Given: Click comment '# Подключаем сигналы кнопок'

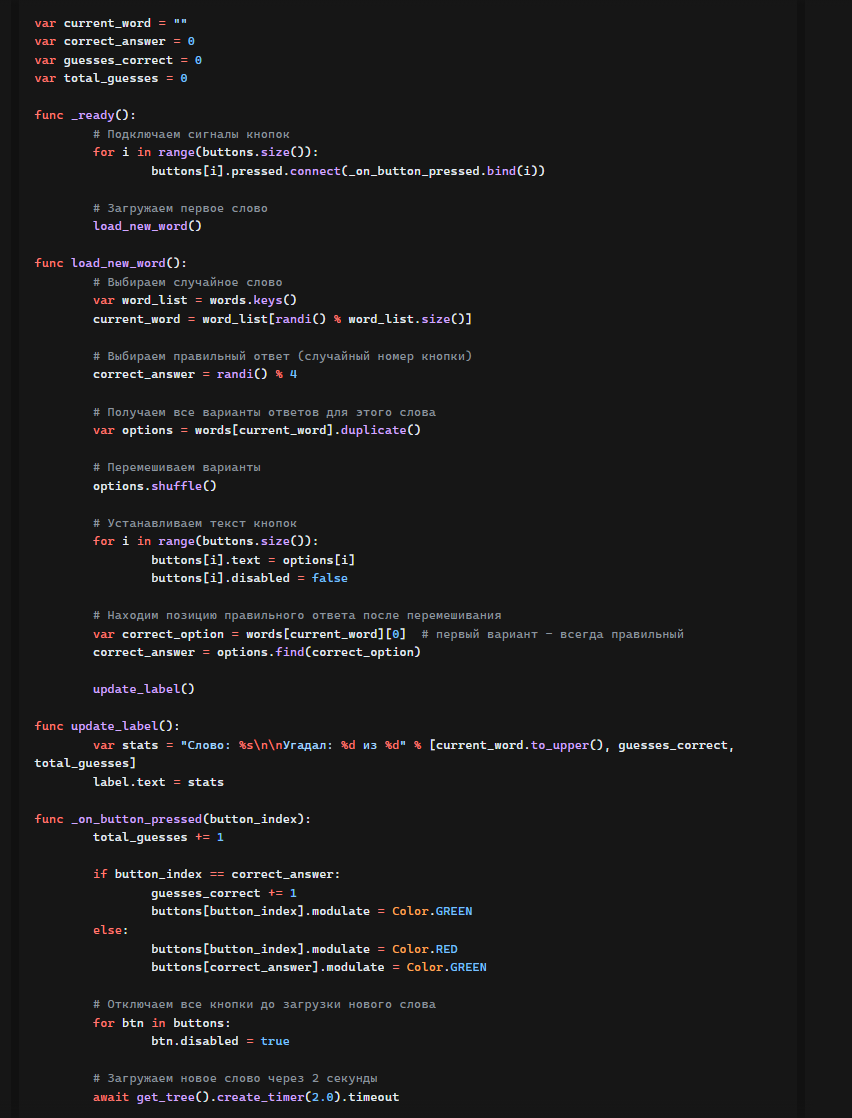Looking at the screenshot, I should [x=191, y=134].
